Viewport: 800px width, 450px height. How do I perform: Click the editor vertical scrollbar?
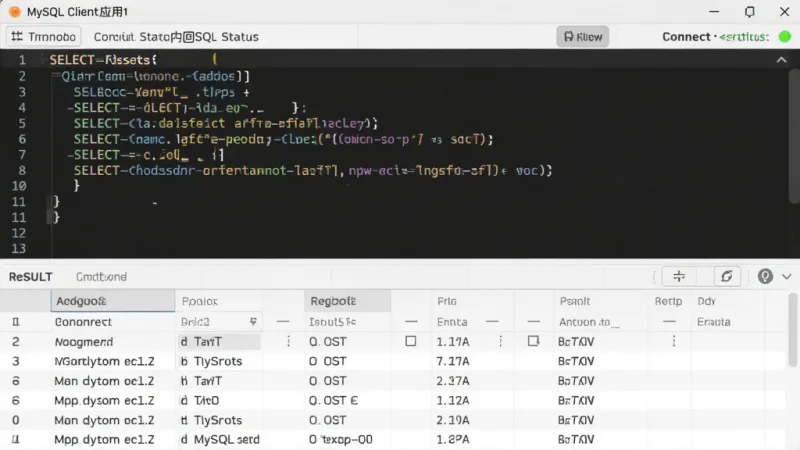tap(794, 137)
